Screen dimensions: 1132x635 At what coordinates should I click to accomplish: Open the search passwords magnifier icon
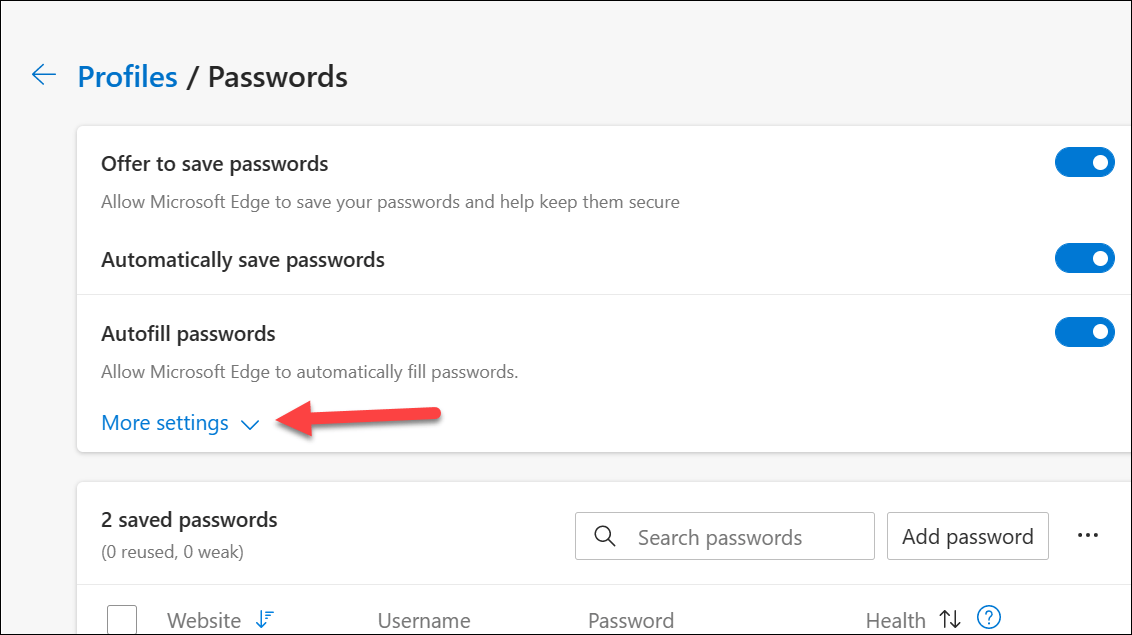point(604,536)
